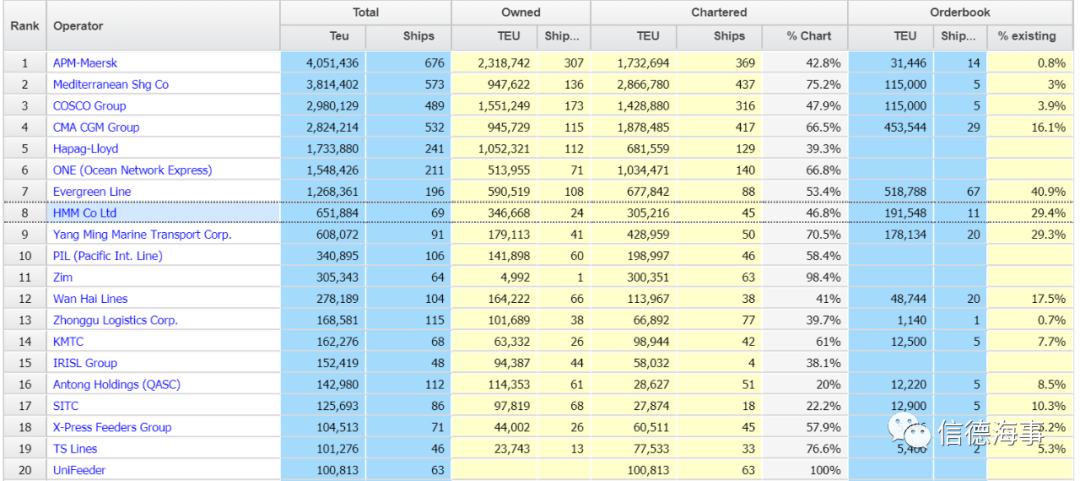Open Zhonggu Logistics Corp. link
This screenshot has width=1080, height=481.
[x=115, y=320]
